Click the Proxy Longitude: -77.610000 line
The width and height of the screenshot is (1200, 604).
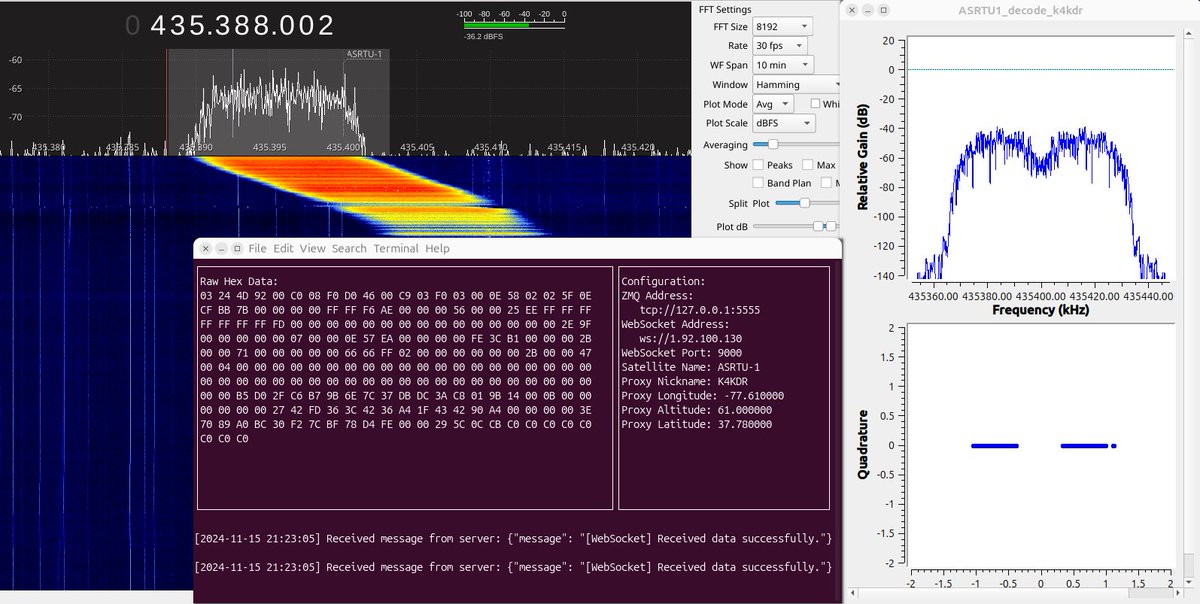point(703,396)
